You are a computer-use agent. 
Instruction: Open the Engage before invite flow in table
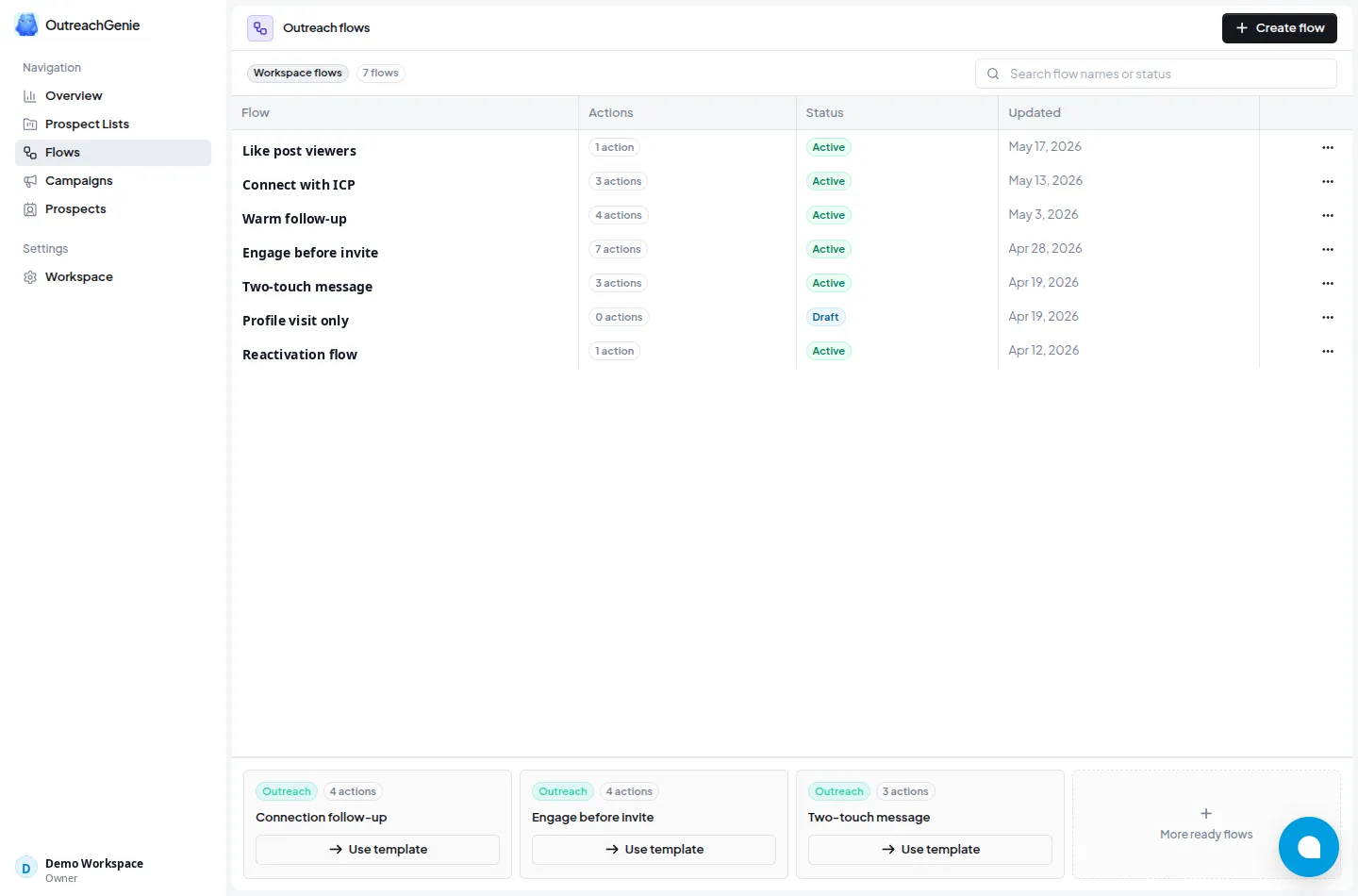tap(310, 253)
